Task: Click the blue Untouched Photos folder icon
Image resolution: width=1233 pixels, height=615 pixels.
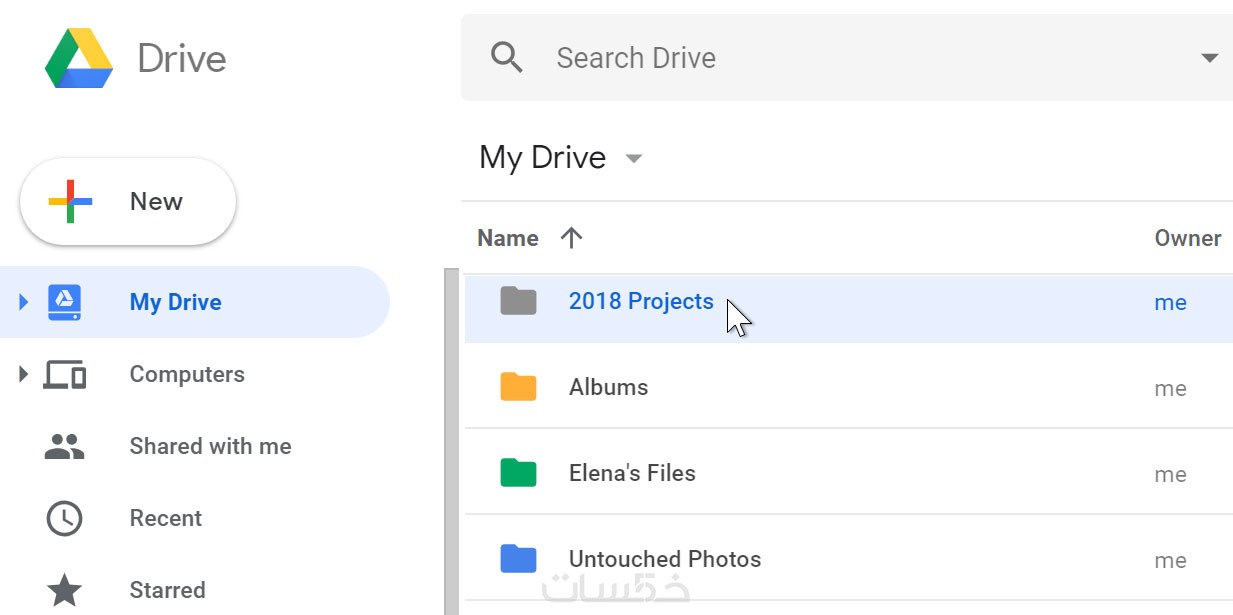Action: pos(518,559)
